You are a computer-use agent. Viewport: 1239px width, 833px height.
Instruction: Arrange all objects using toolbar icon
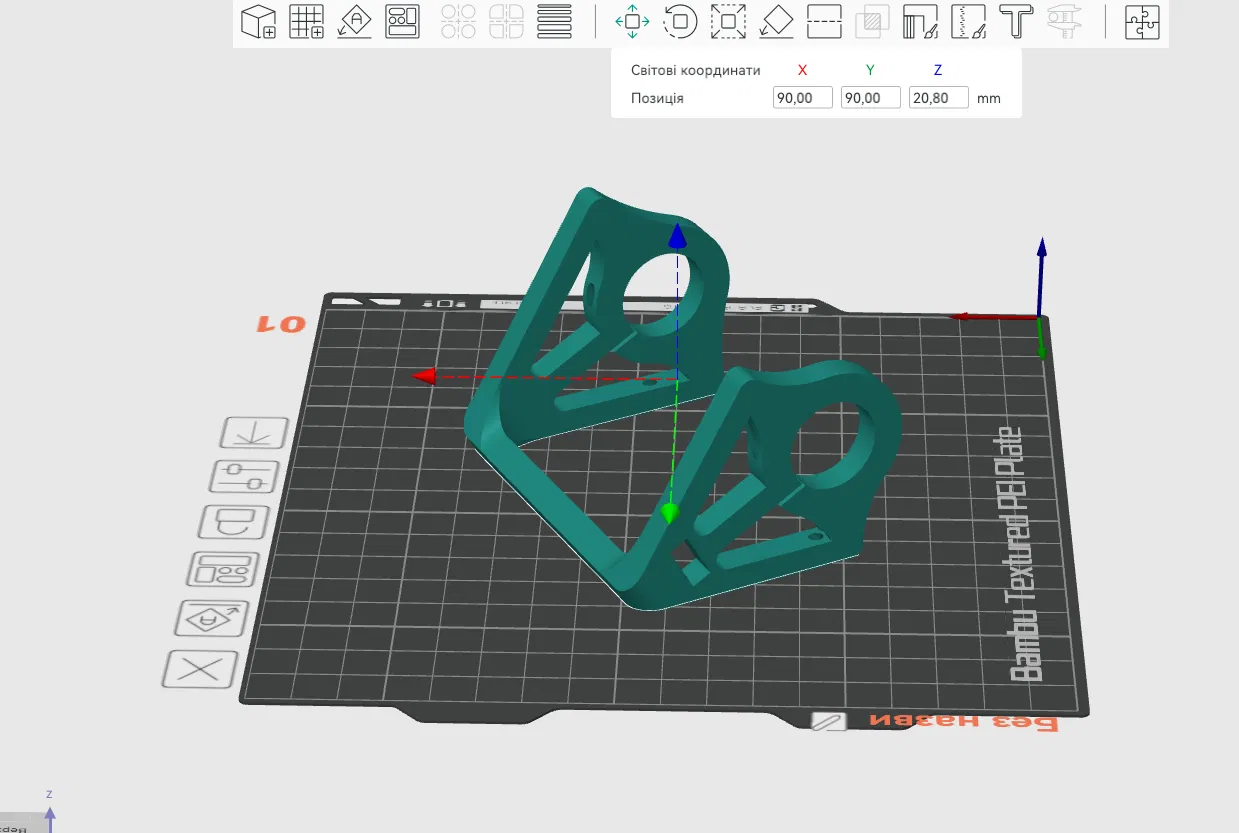402,21
